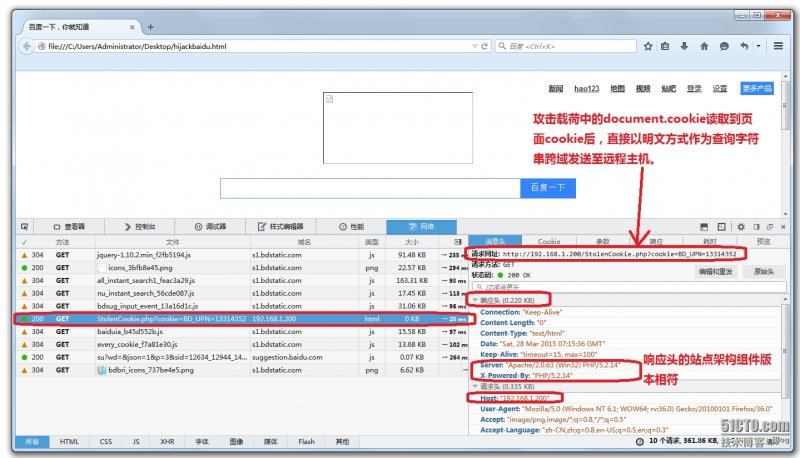Click the 更多产品 button

click(757, 89)
